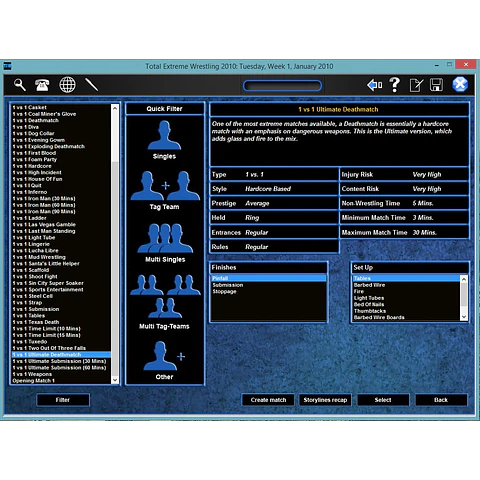This screenshot has width=480, height=480.
Task: Open the globe world icon
Action: (67, 85)
